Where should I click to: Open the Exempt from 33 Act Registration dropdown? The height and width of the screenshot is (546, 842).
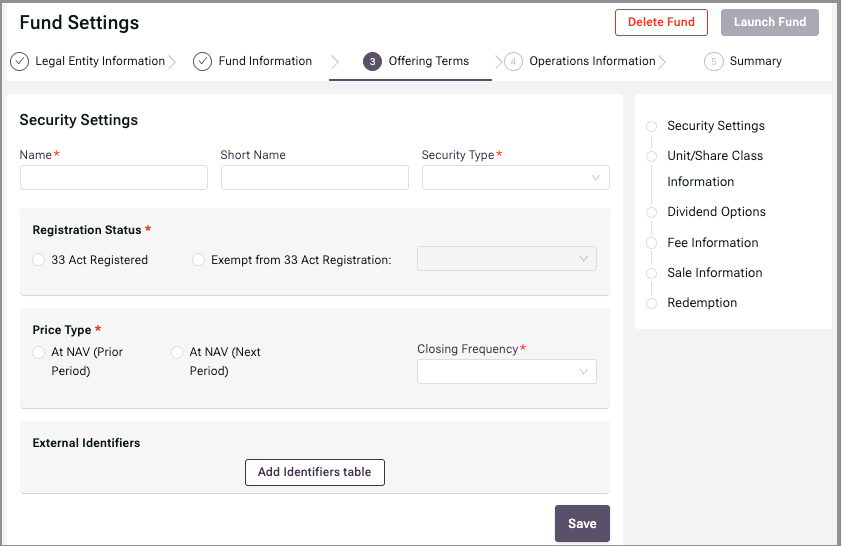[x=507, y=259]
